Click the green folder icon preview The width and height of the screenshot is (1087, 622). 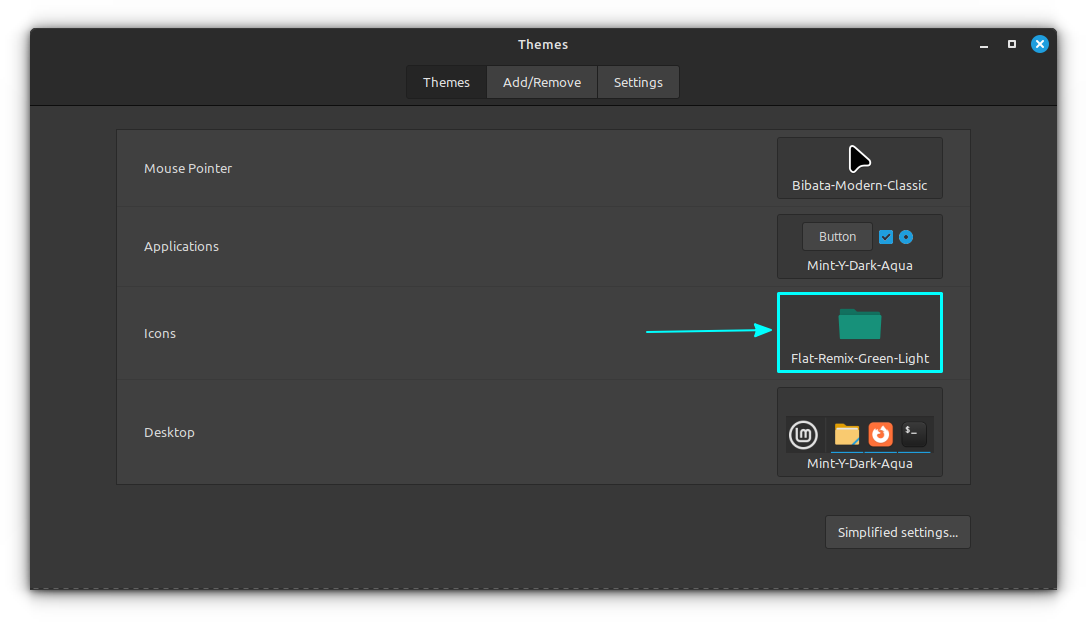click(860, 324)
